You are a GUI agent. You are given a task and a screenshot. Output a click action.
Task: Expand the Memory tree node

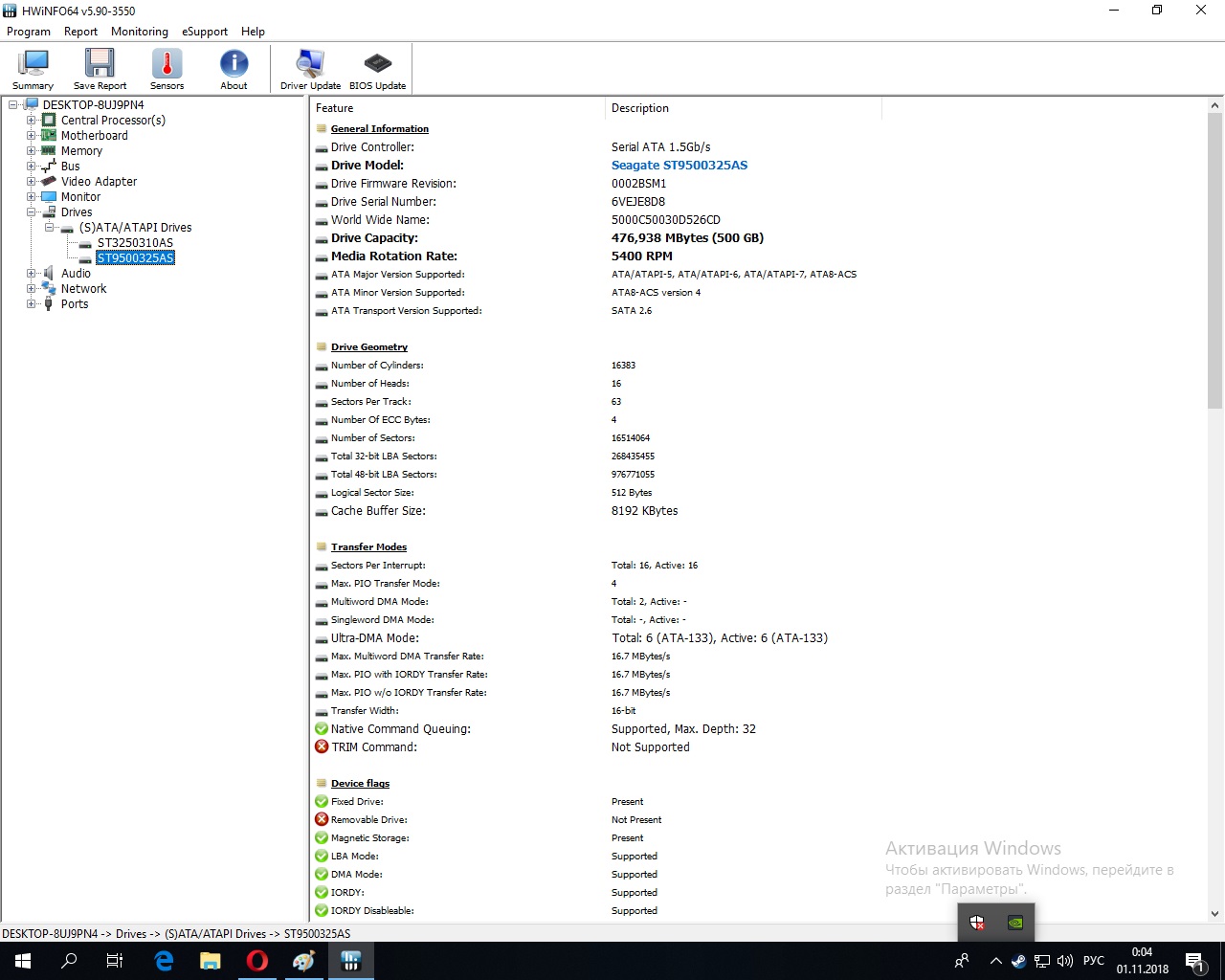click(32, 151)
